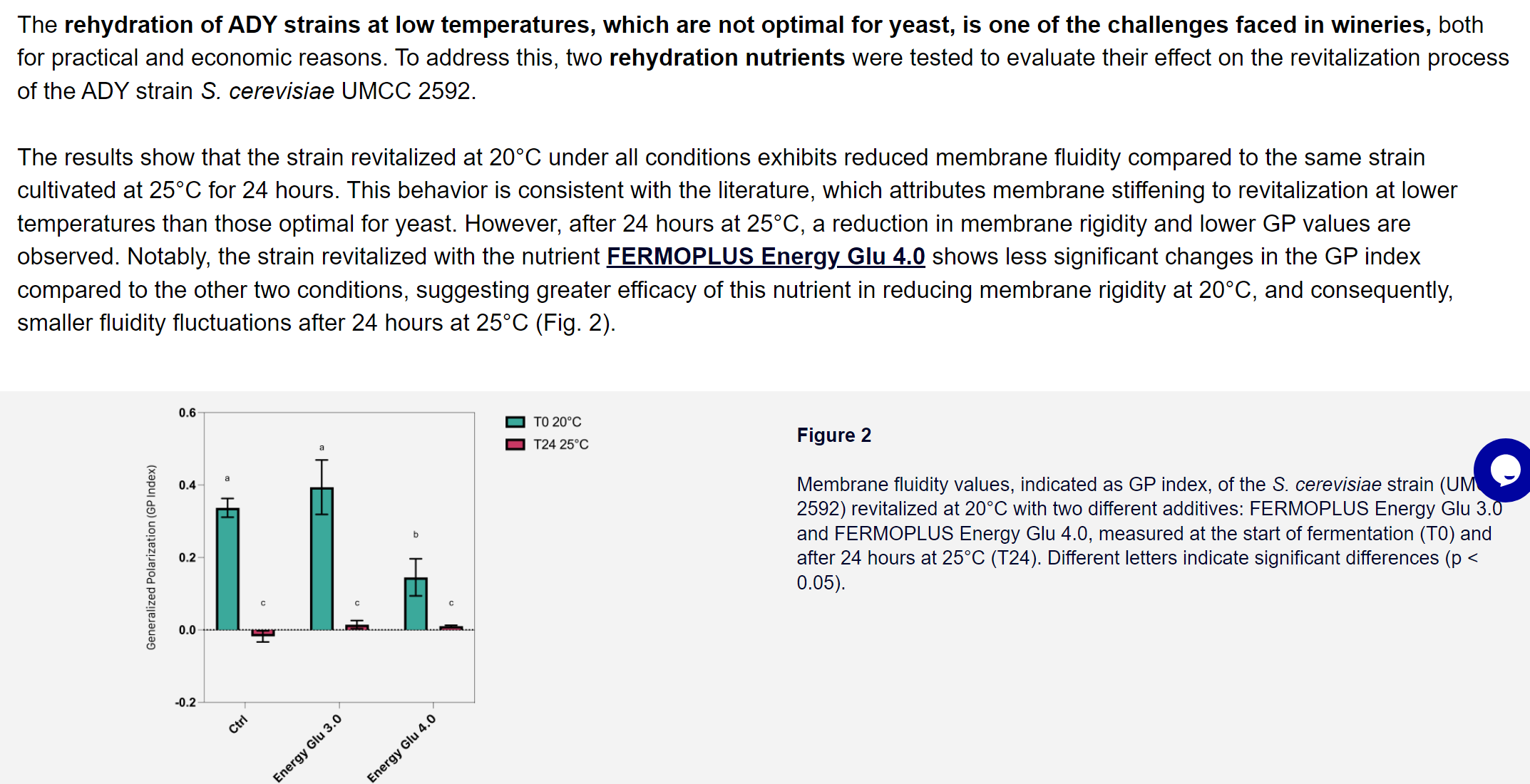
Task: Click the teal T0 20°C legend swatch
Action: point(515,422)
